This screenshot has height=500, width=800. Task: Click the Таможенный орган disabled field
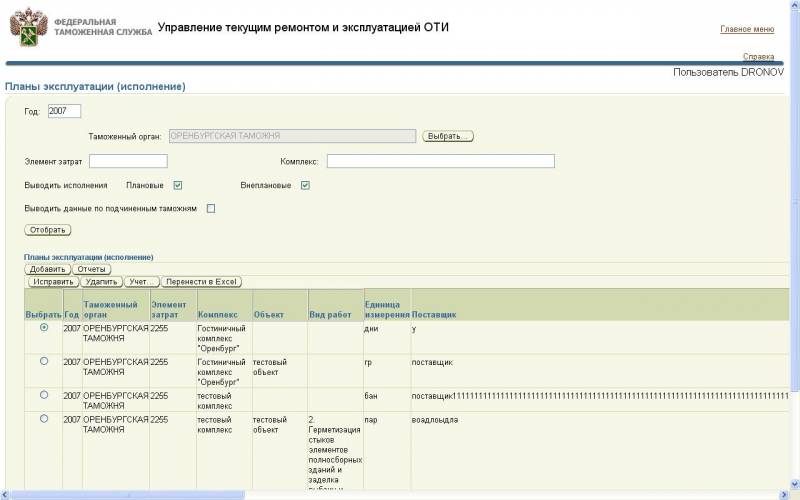point(292,136)
